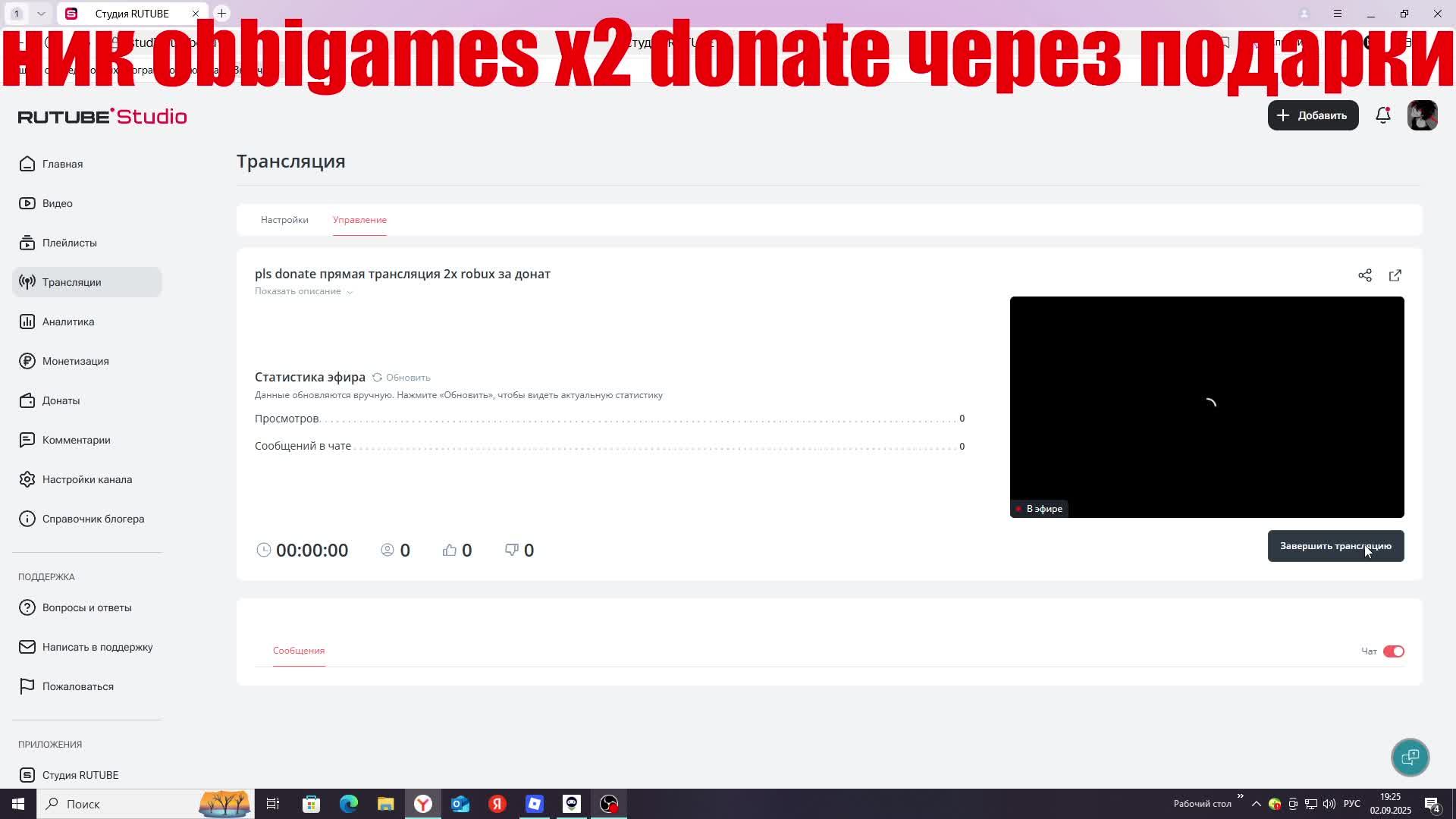Click the support chat bubble button

tap(1410, 757)
